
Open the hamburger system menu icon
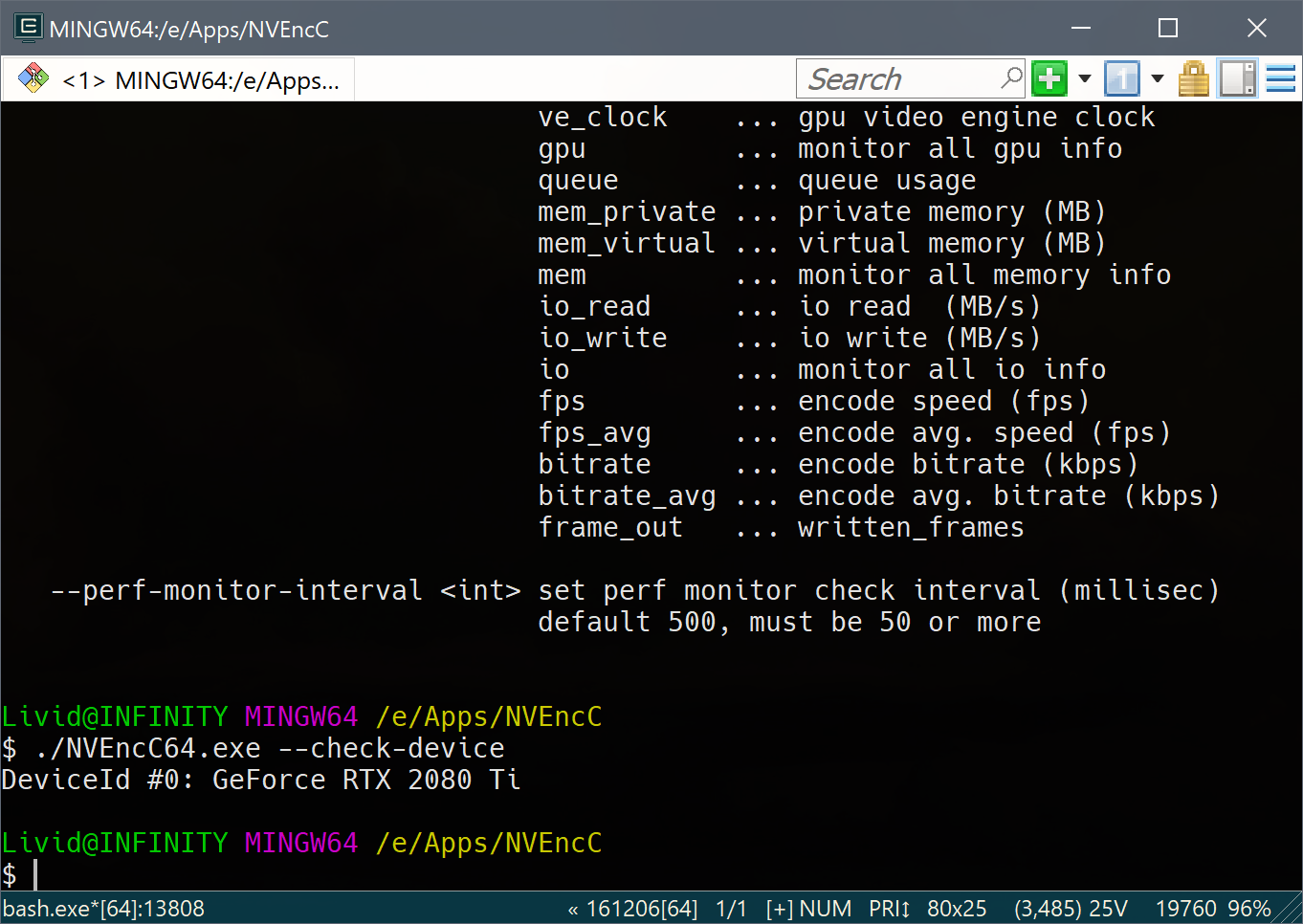tap(1280, 78)
